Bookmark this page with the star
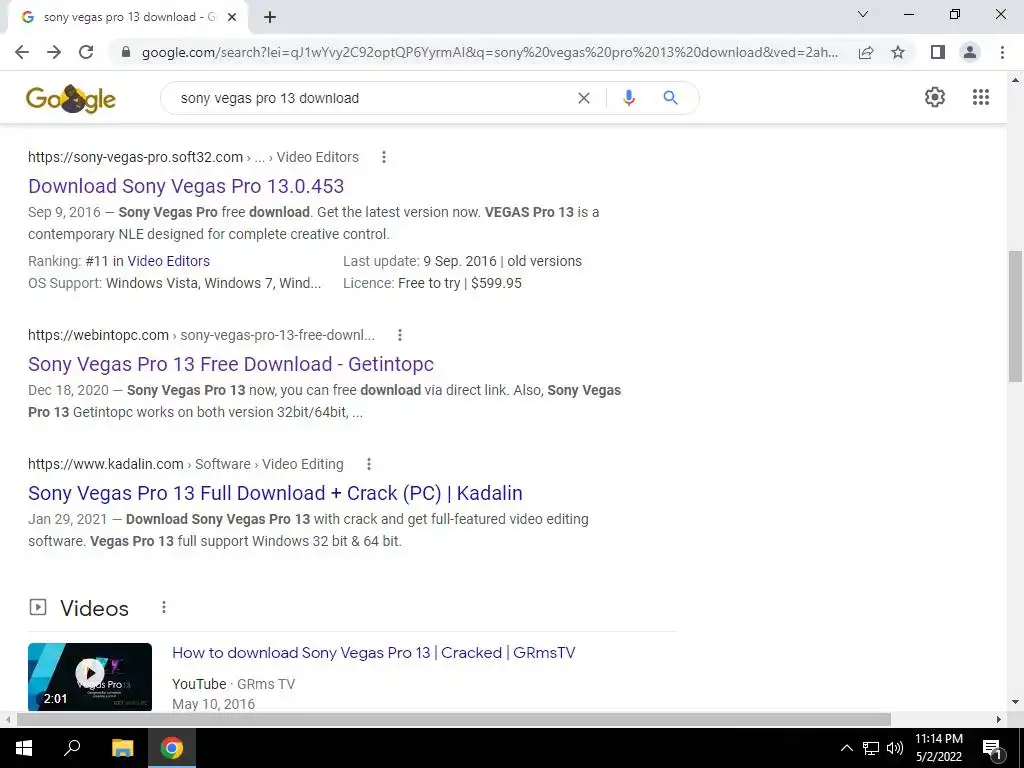 tap(898, 52)
